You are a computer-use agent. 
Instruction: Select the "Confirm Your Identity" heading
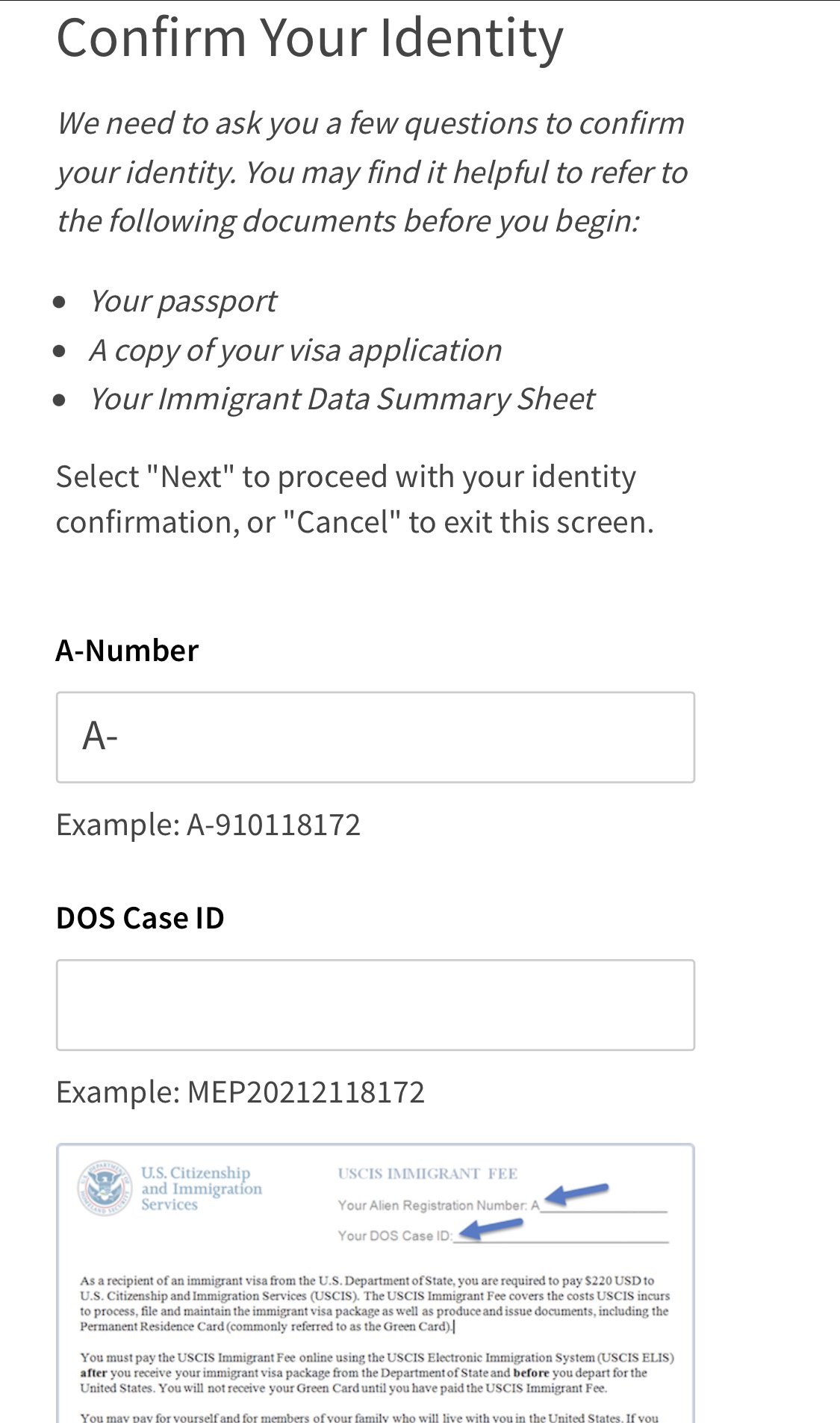pos(310,38)
